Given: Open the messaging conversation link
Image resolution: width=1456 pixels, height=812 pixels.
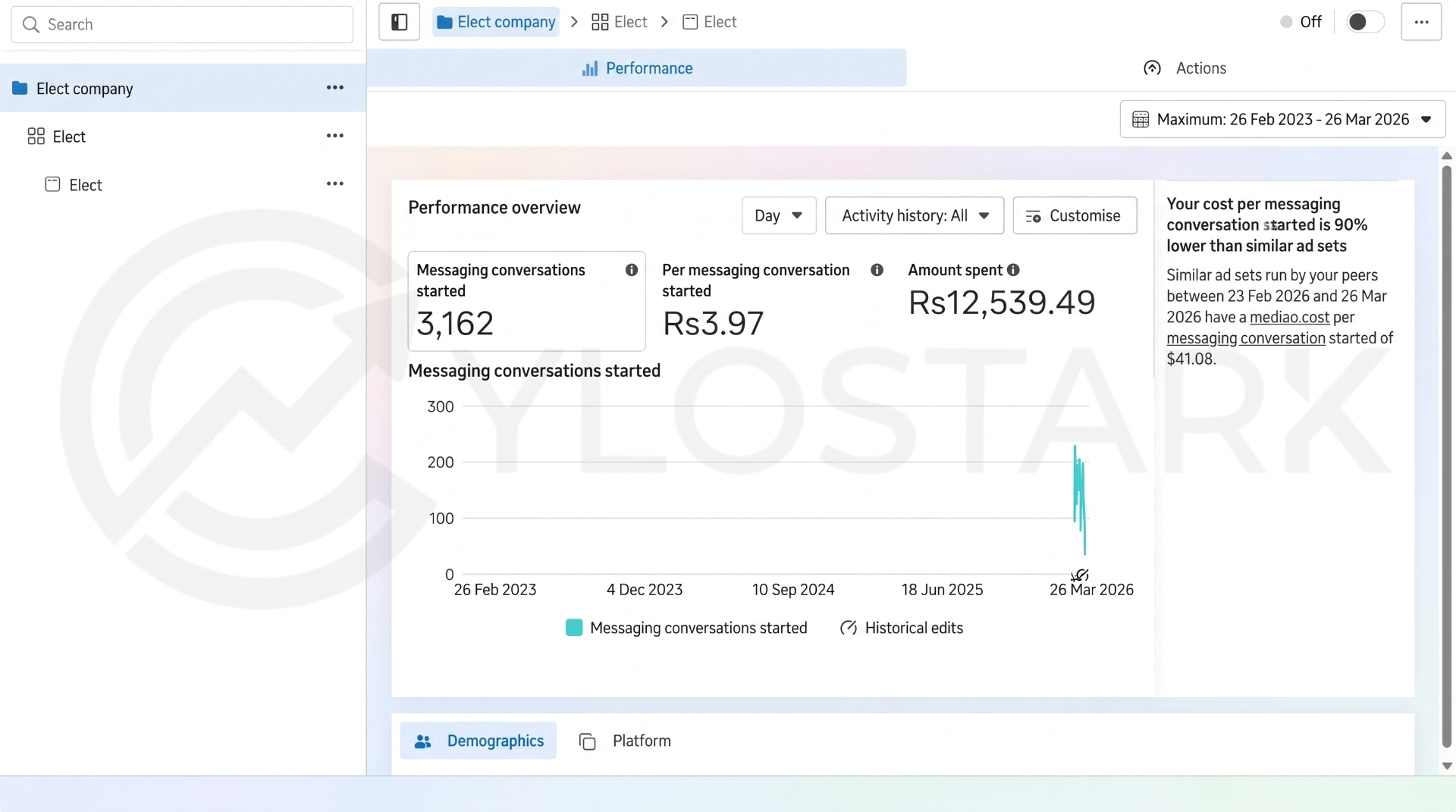Looking at the screenshot, I should point(1246,338).
